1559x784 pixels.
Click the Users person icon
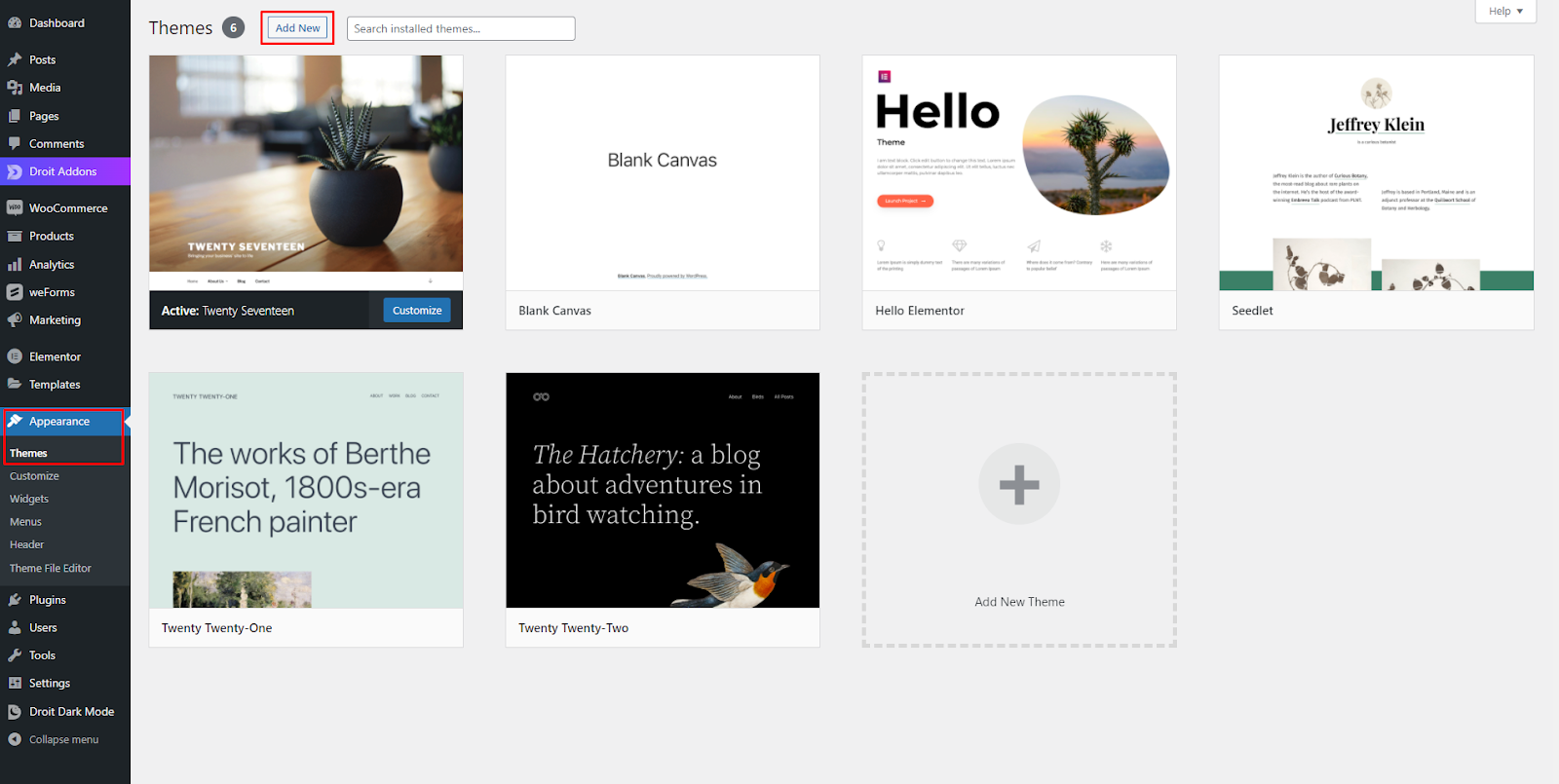(x=15, y=627)
